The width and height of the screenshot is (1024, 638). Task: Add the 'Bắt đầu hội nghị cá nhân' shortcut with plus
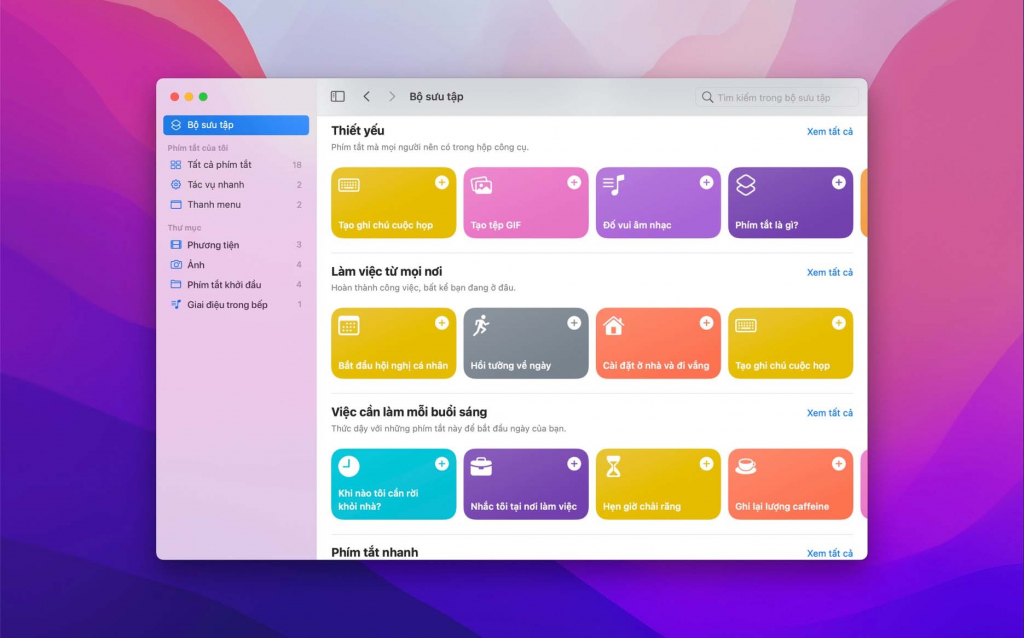click(441, 323)
